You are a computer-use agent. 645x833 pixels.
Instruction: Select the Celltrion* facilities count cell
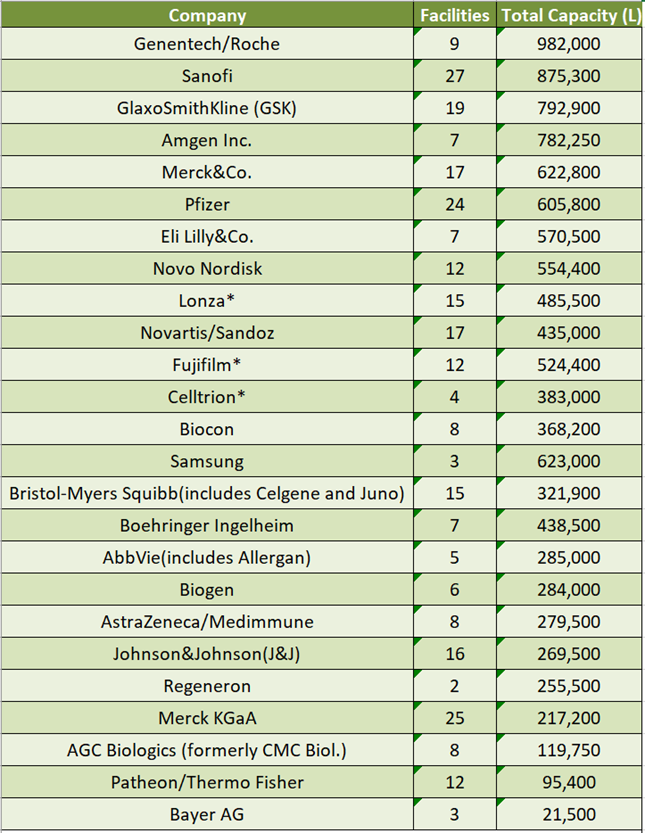(454, 397)
